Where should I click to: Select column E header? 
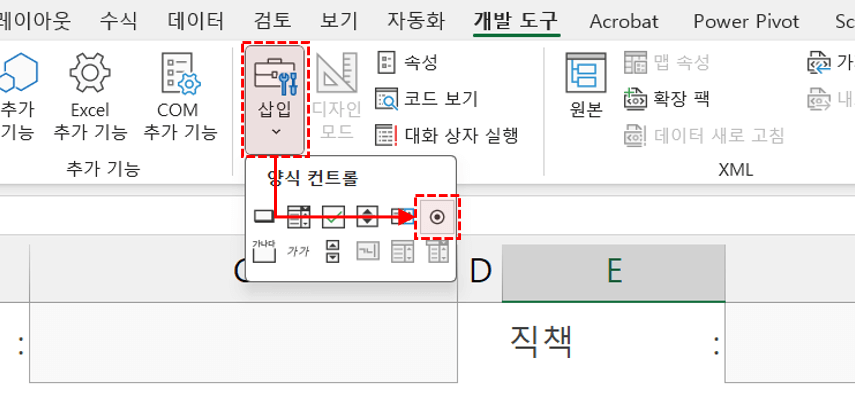[x=613, y=273]
